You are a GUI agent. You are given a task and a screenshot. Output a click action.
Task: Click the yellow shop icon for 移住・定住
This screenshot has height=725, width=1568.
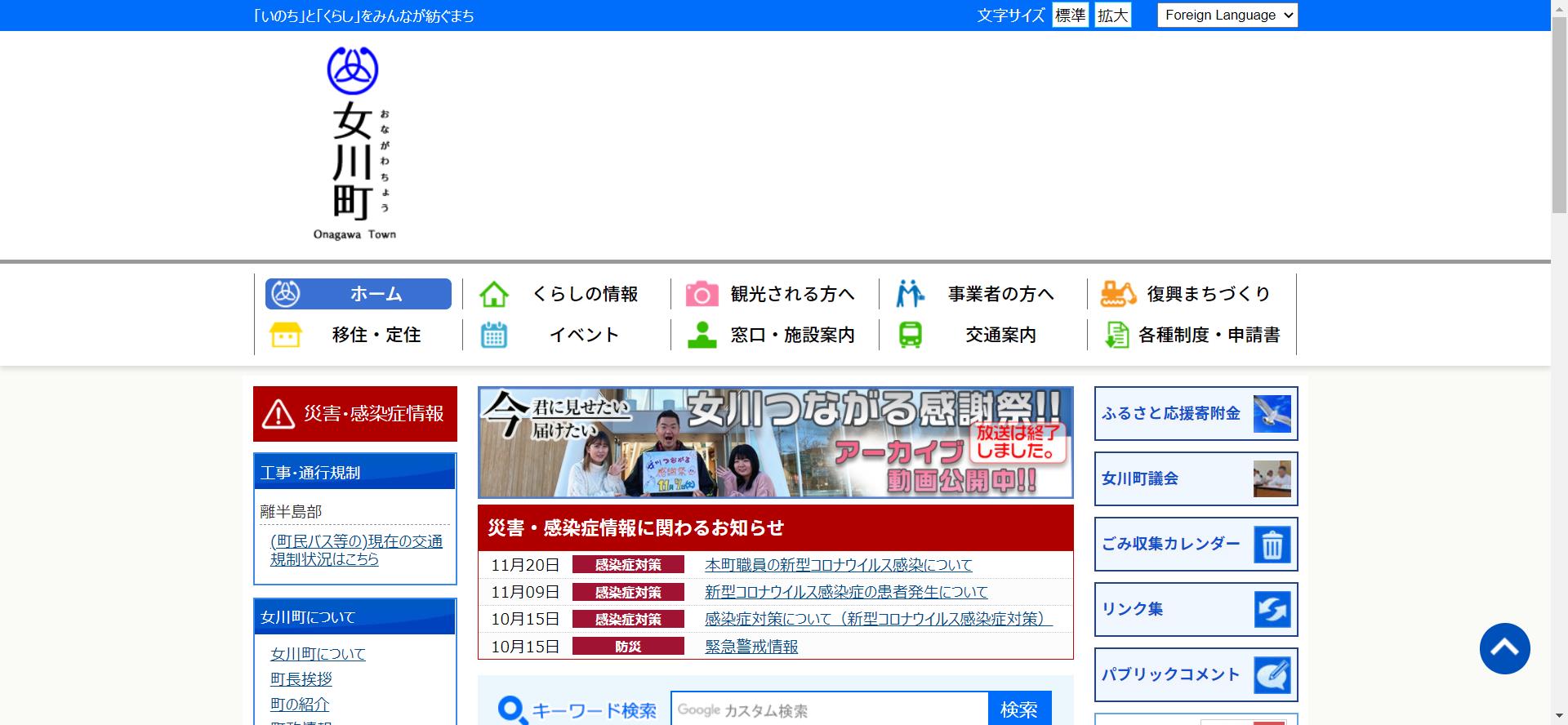[286, 335]
